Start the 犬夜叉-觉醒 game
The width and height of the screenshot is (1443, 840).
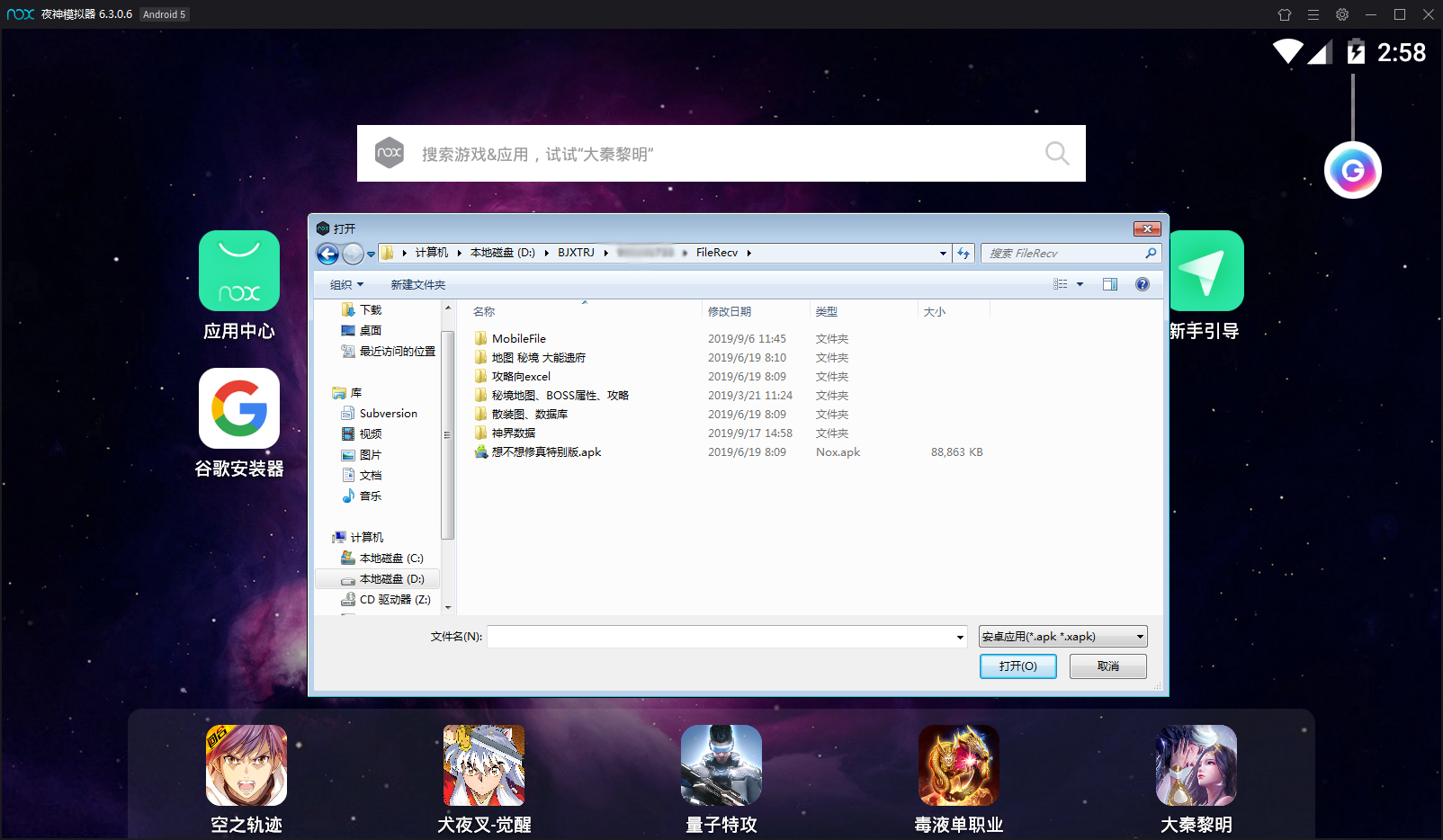click(483, 764)
